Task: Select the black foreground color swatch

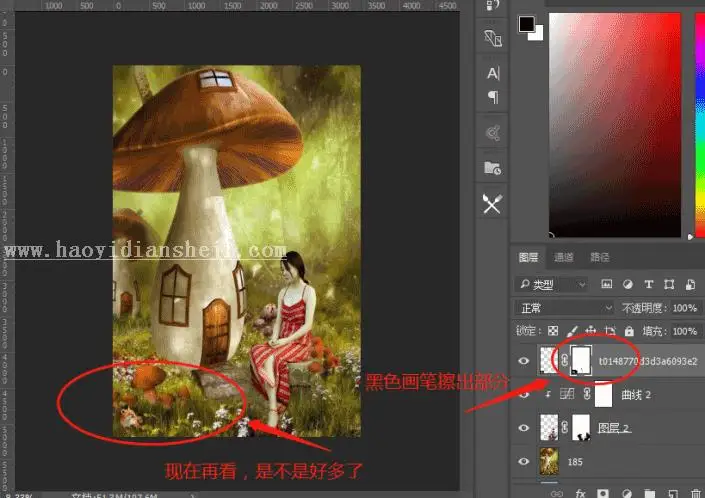Action: point(526,24)
